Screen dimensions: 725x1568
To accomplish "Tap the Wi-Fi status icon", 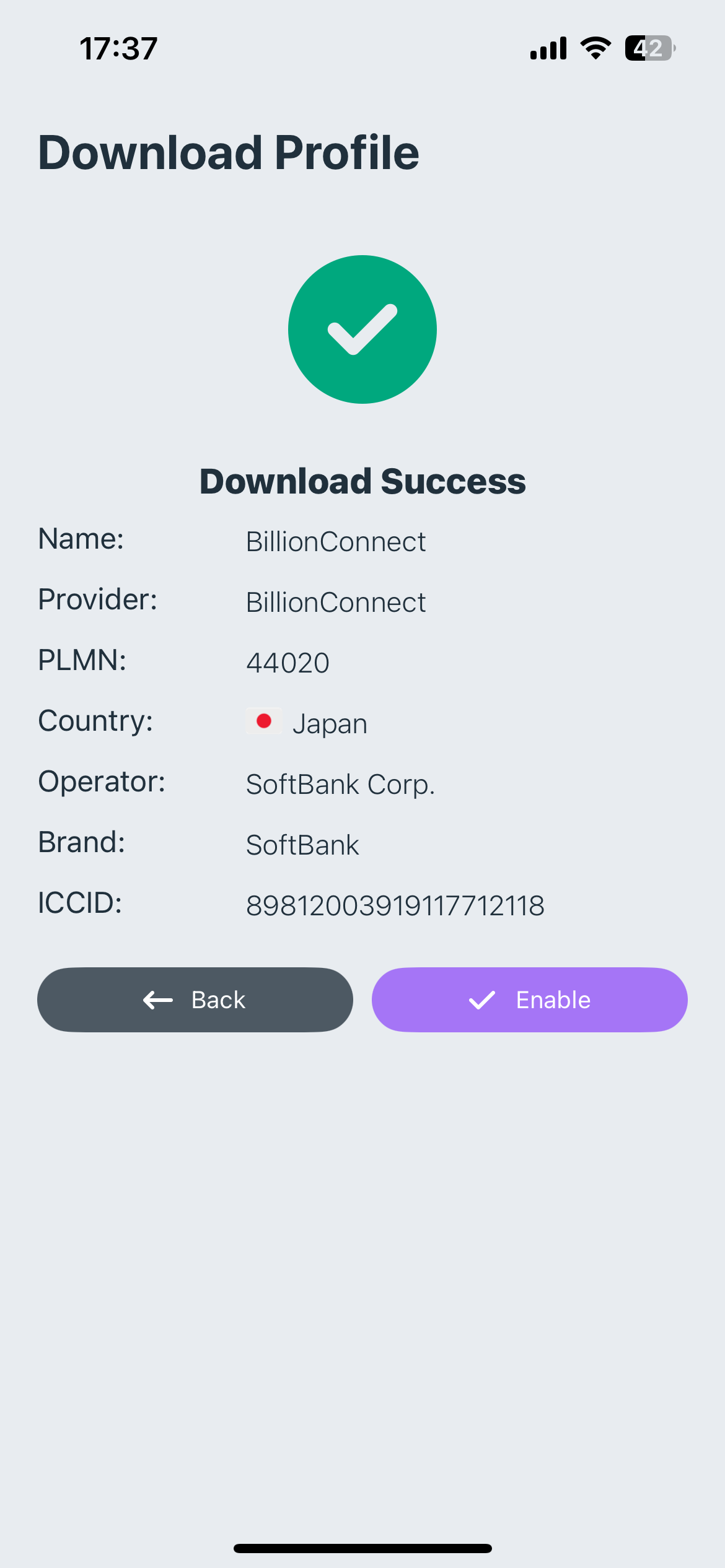I will [595, 48].
